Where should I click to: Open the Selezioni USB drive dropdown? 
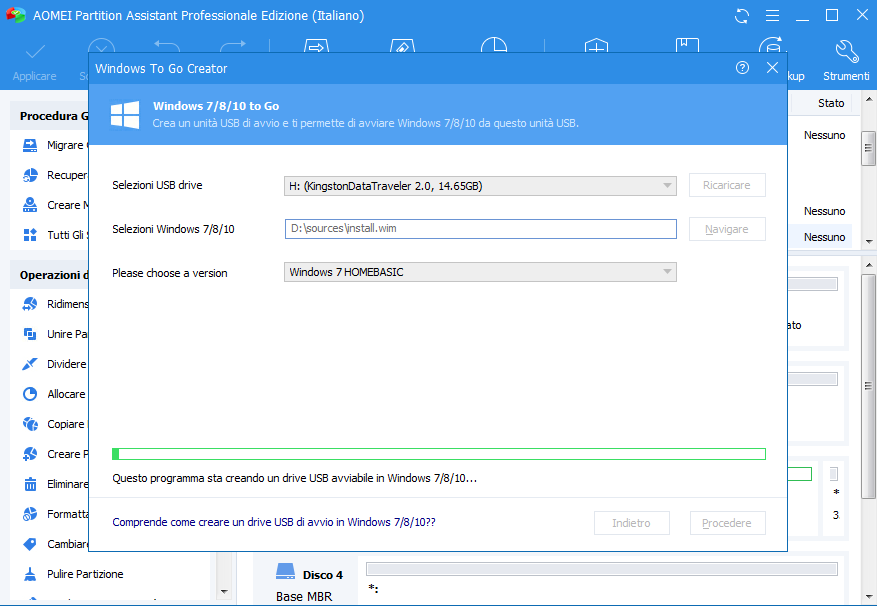tap(480, 186)
